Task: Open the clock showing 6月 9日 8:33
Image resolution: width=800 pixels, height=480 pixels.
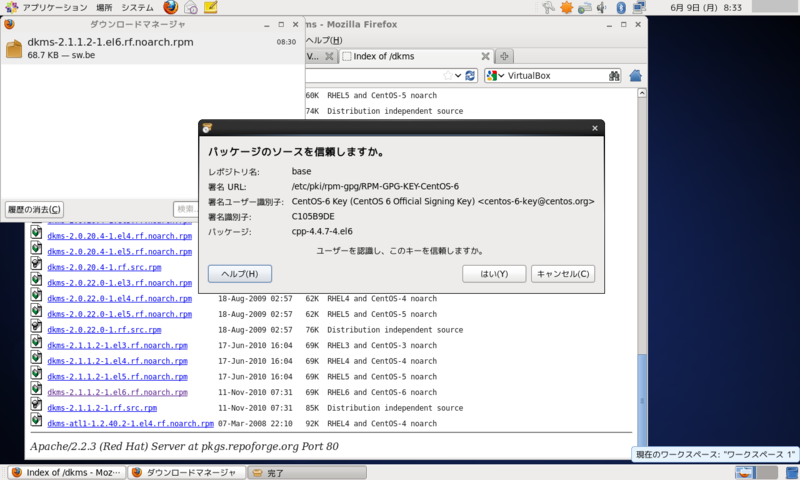Action: 706,8
